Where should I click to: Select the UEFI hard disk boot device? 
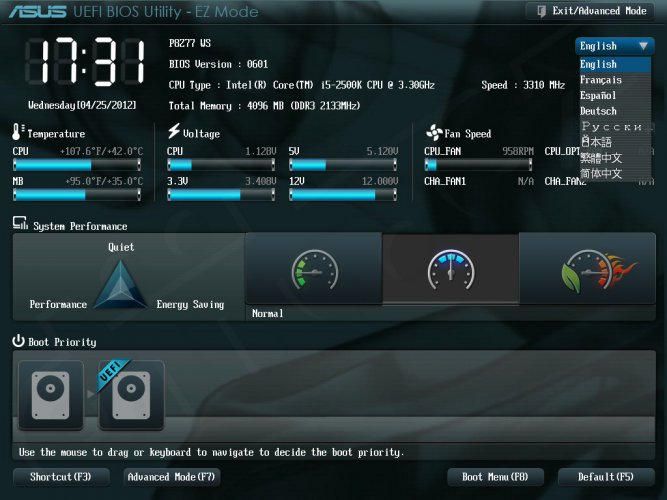tap(131, 395)
